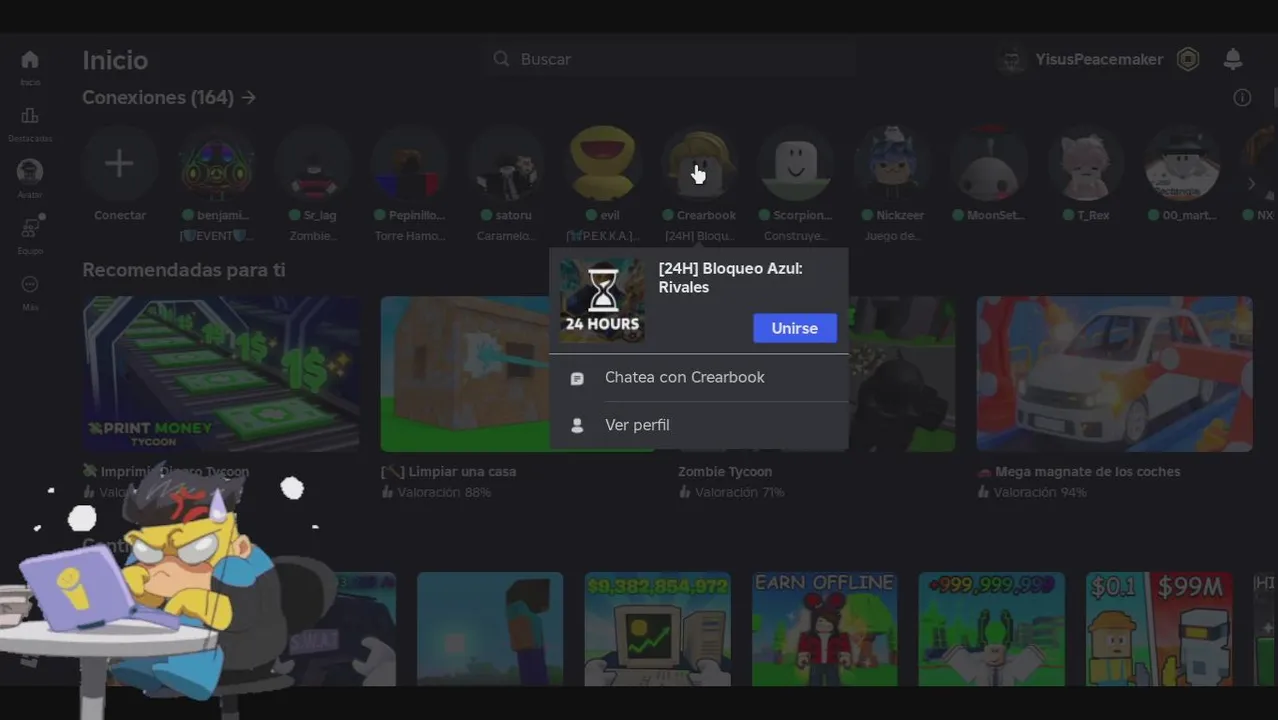Open Scorpion friend avatar
Viewport: 1278px width, 720px height.
coord(796,164)
